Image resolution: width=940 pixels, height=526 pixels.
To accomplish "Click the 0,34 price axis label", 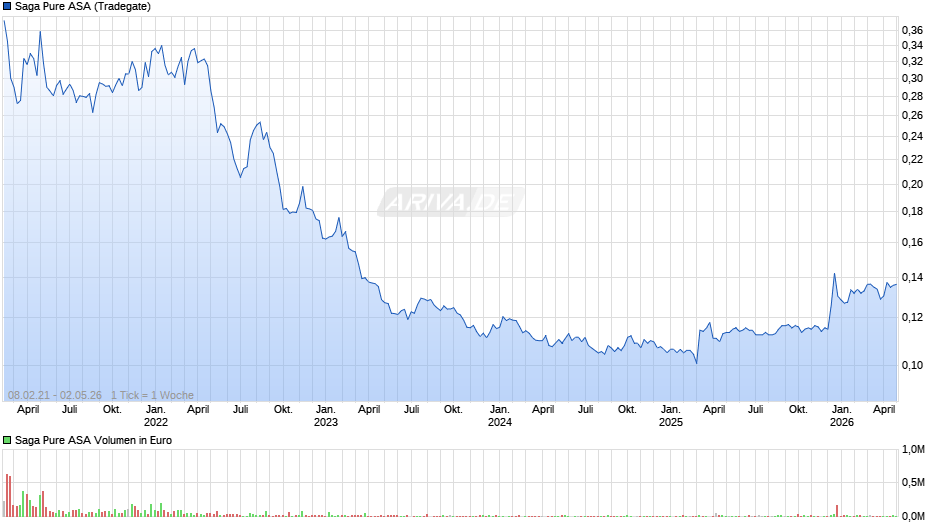I will pos(912,46).
